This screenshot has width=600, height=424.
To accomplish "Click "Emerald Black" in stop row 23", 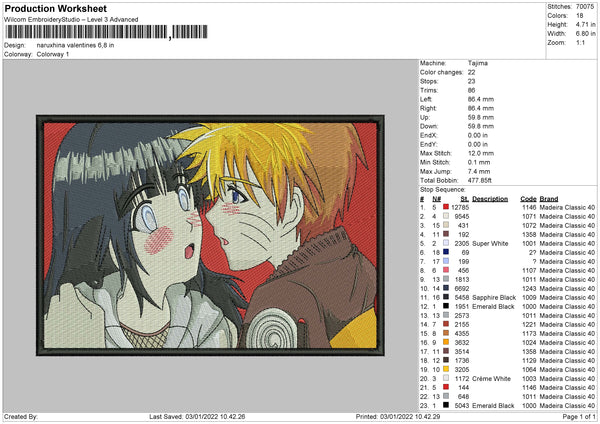I will click(x=493, y=406).
